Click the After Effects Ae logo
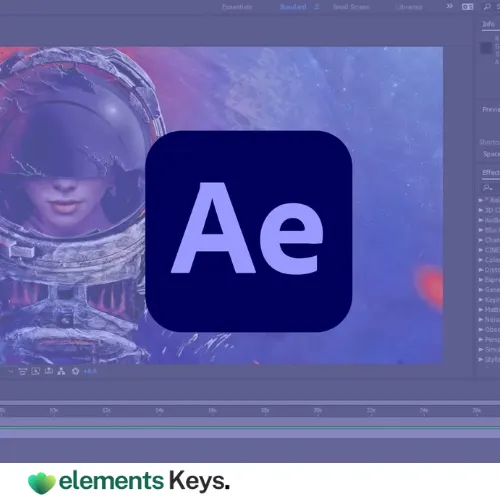This screenshot has height=500, width=500. 249,231
